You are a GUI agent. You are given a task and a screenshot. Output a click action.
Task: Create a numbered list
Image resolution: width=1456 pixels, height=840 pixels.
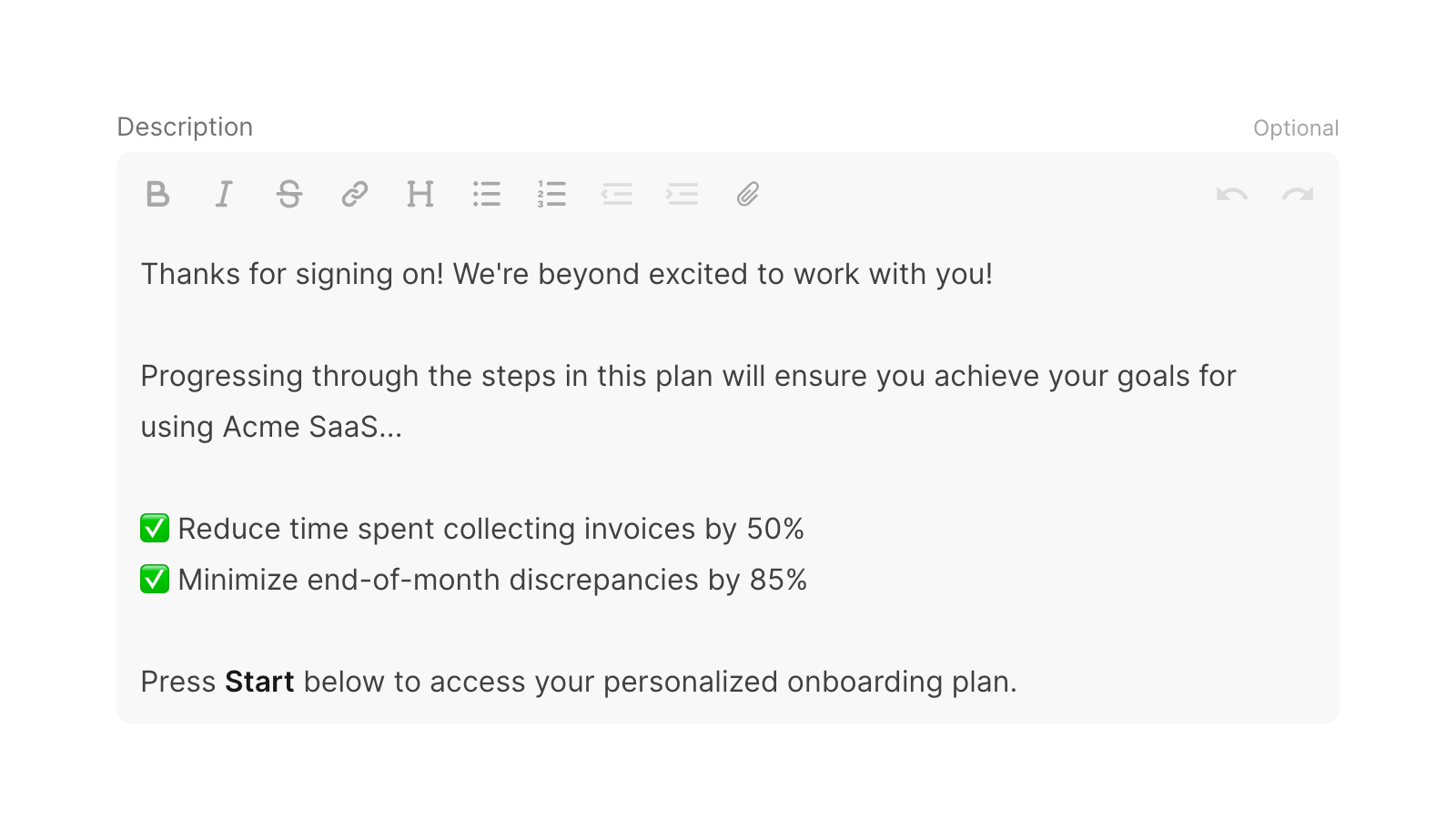[x=551, y=194]
